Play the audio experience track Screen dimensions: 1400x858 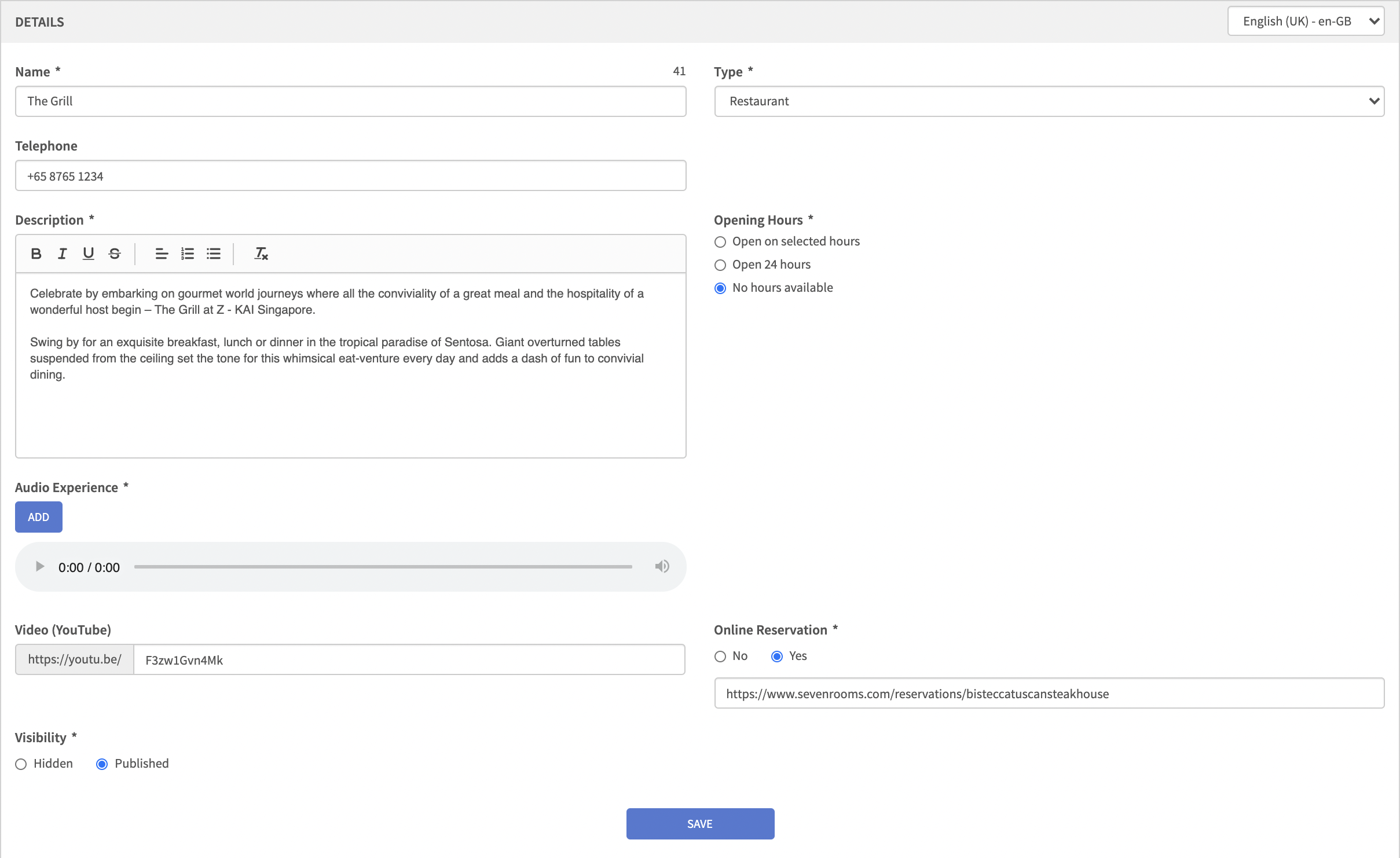[40, 567]
